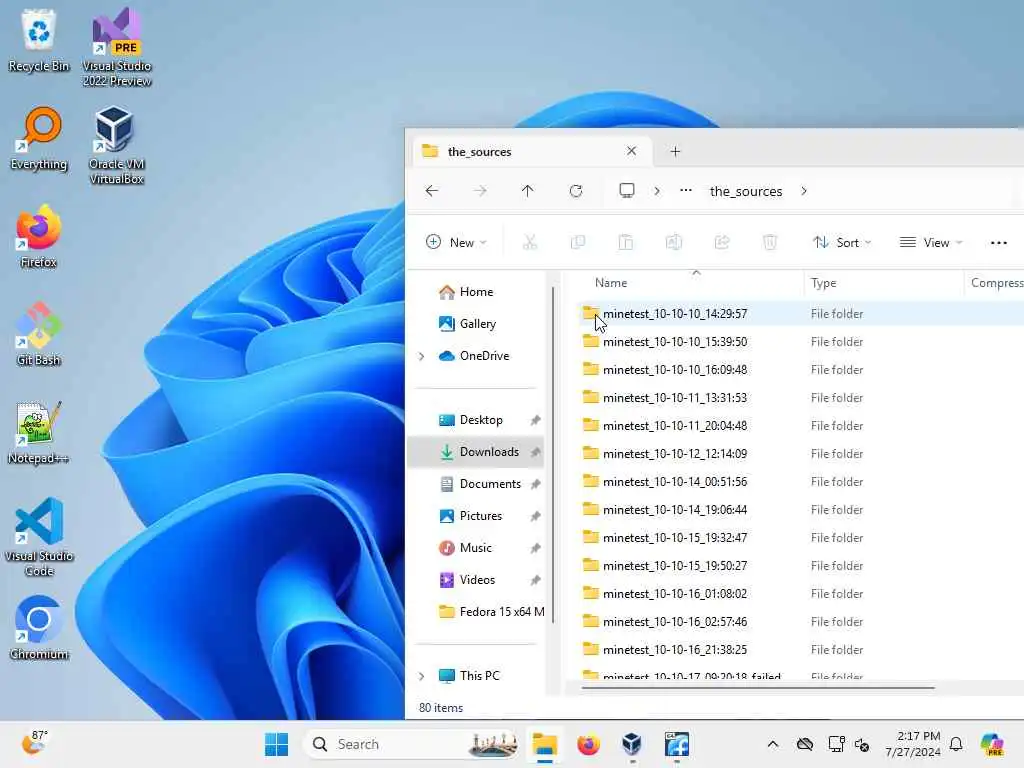Viewport: 1024px width, 768px height.
Task: Expand chevron after the_sources in address bar
Action: pos(804,191)
